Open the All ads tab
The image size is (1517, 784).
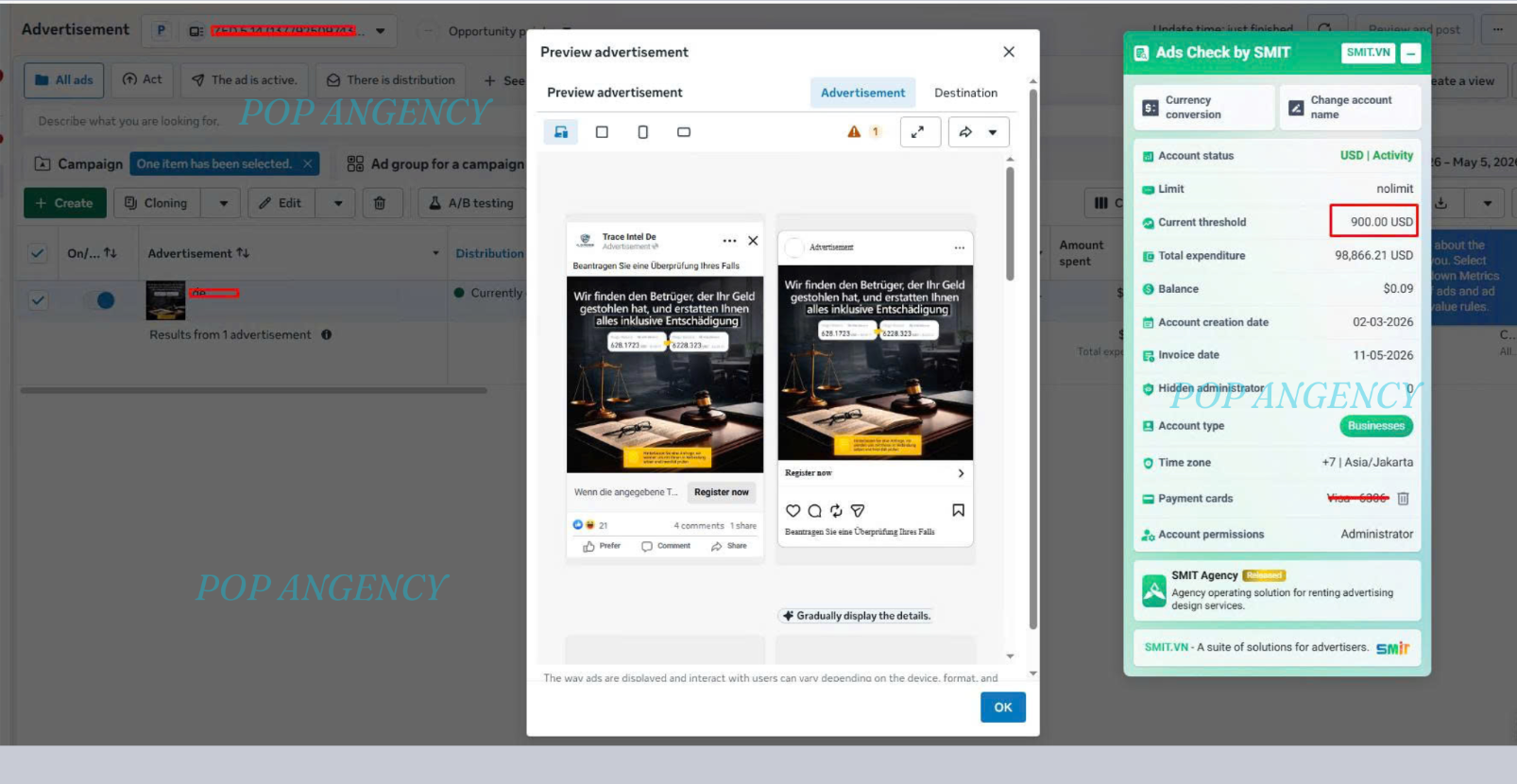64,80
